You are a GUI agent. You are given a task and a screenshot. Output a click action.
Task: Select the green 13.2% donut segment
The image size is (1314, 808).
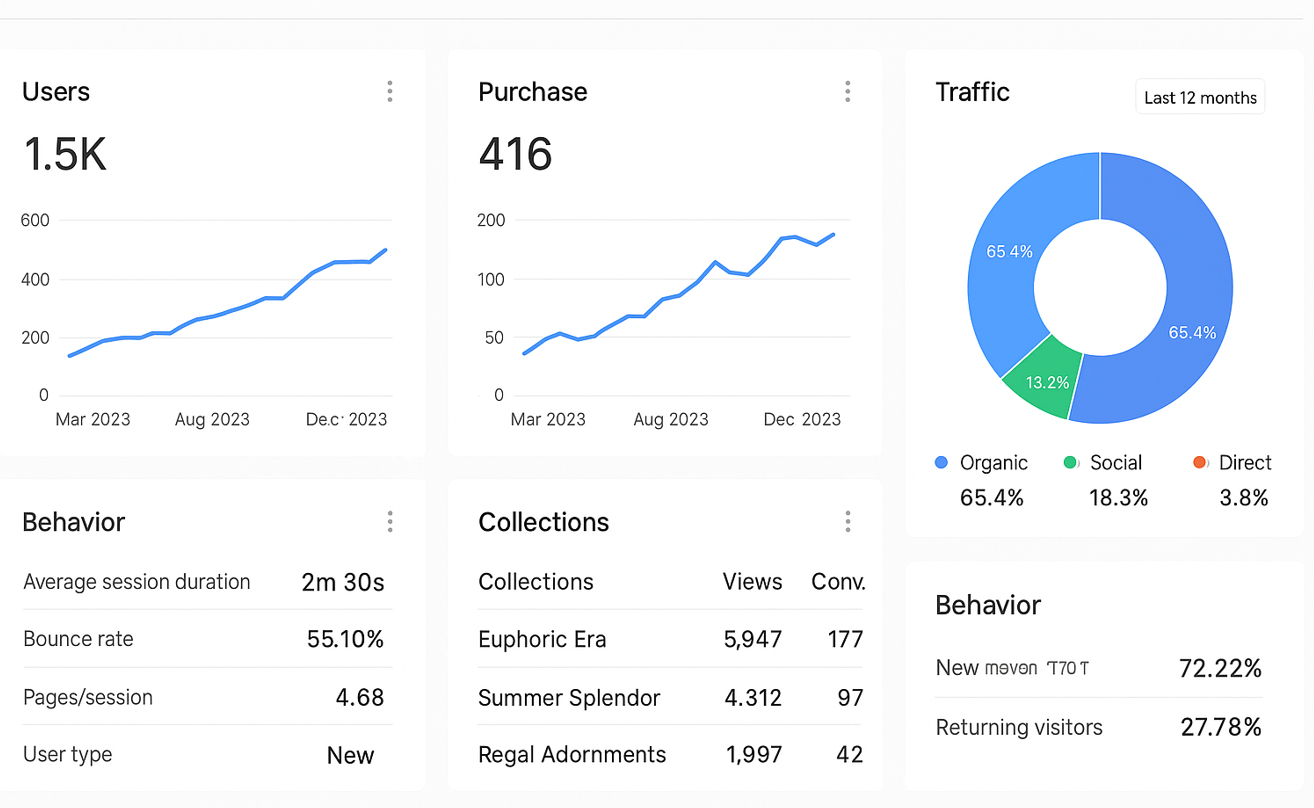pos(1045,381)
